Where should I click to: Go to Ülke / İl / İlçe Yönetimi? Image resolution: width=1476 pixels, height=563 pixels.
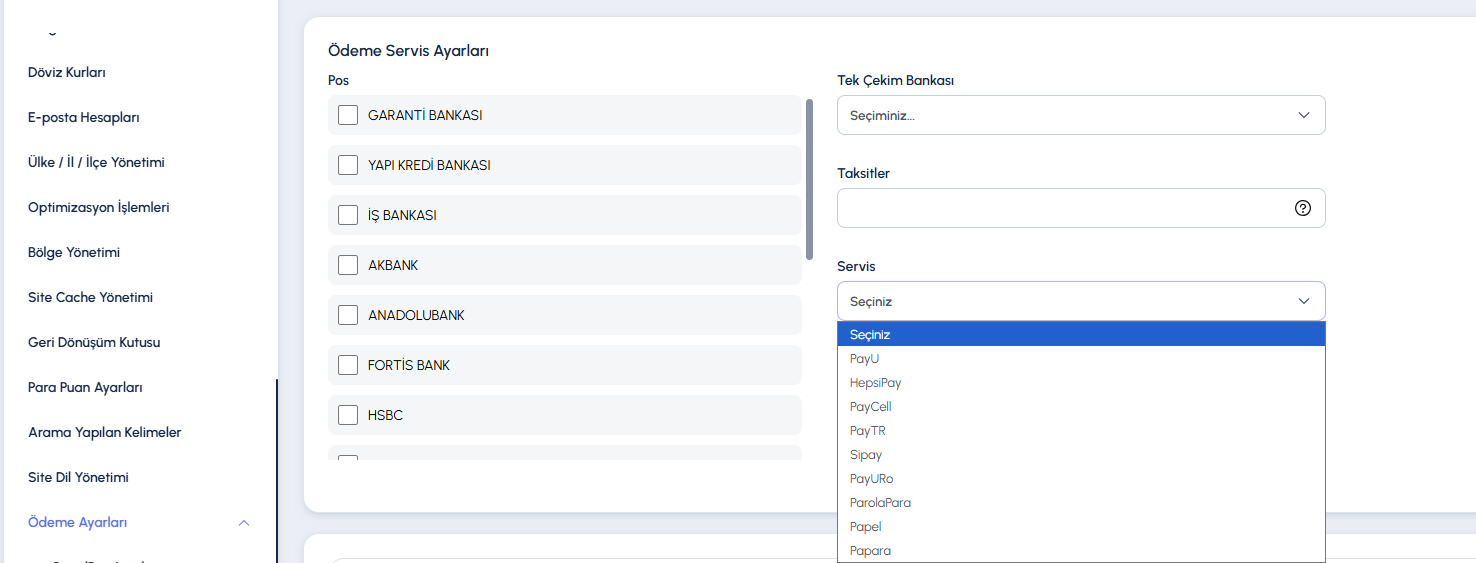tap(96, 162)
